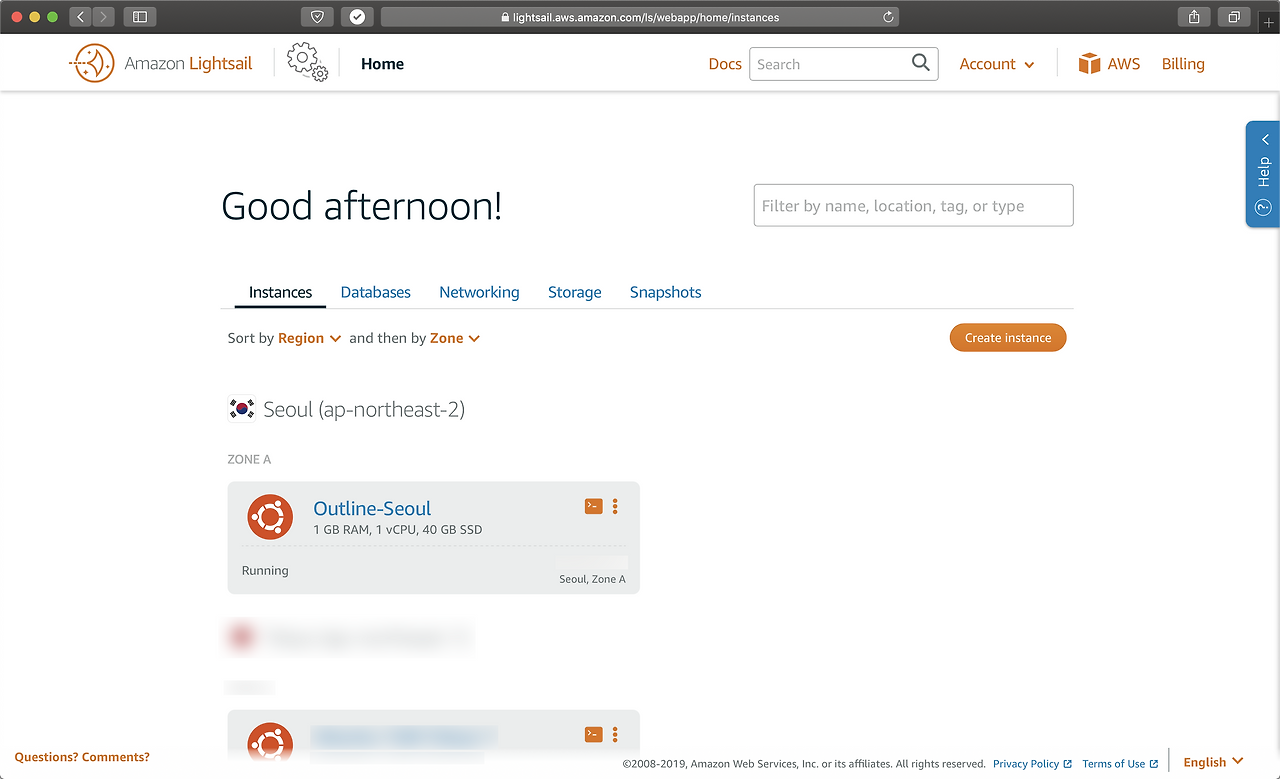Click the AWS cube icon
This screenshot has width=1280, height=779.
coord(1089,64)
